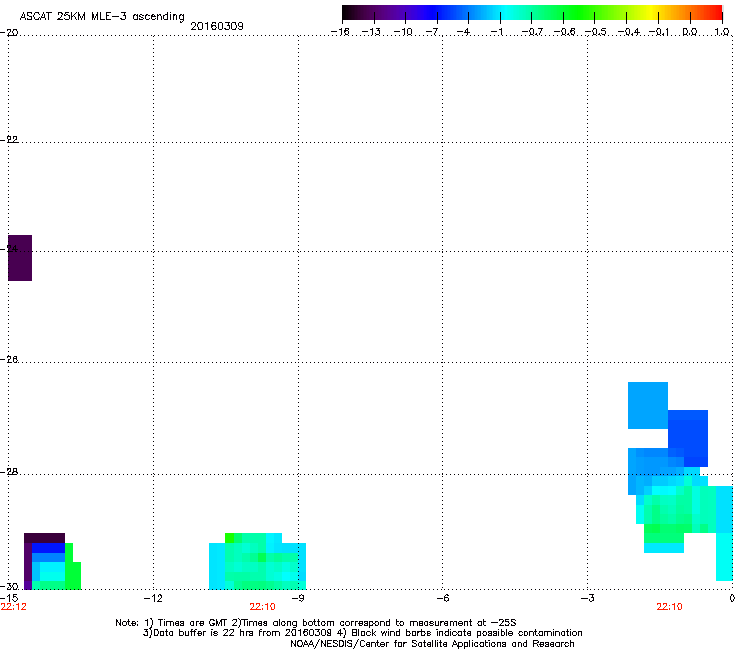
Task: Click the -3 longitude axis label
Action: point(587,598)
